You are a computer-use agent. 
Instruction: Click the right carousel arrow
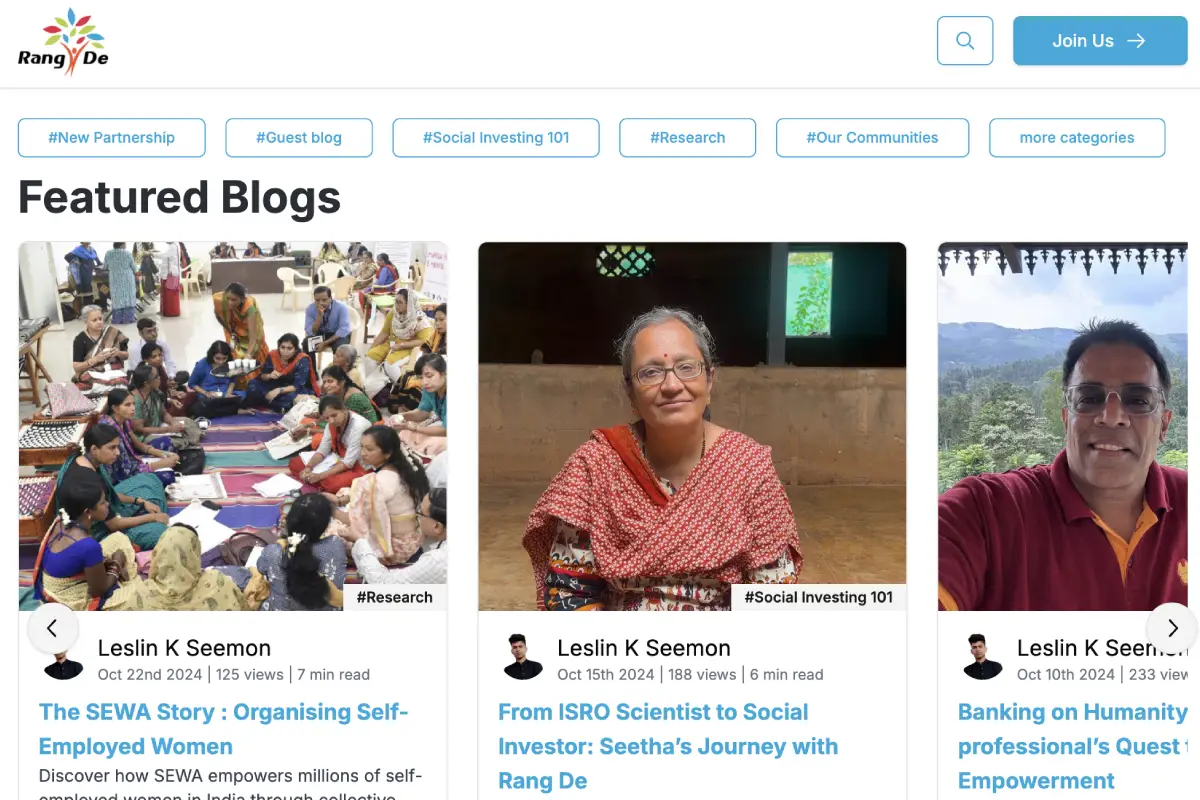pyautogui.click(x=1170, y=628)
